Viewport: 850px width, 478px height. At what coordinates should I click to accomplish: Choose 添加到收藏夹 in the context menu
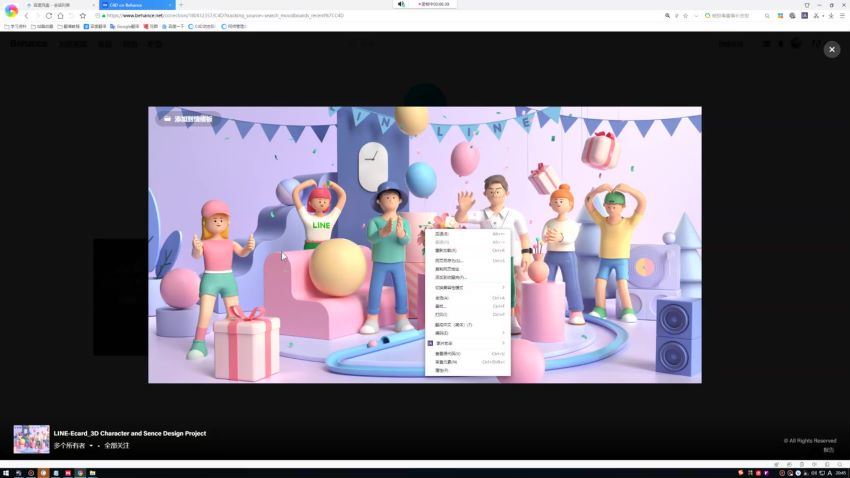click(467, 277)
